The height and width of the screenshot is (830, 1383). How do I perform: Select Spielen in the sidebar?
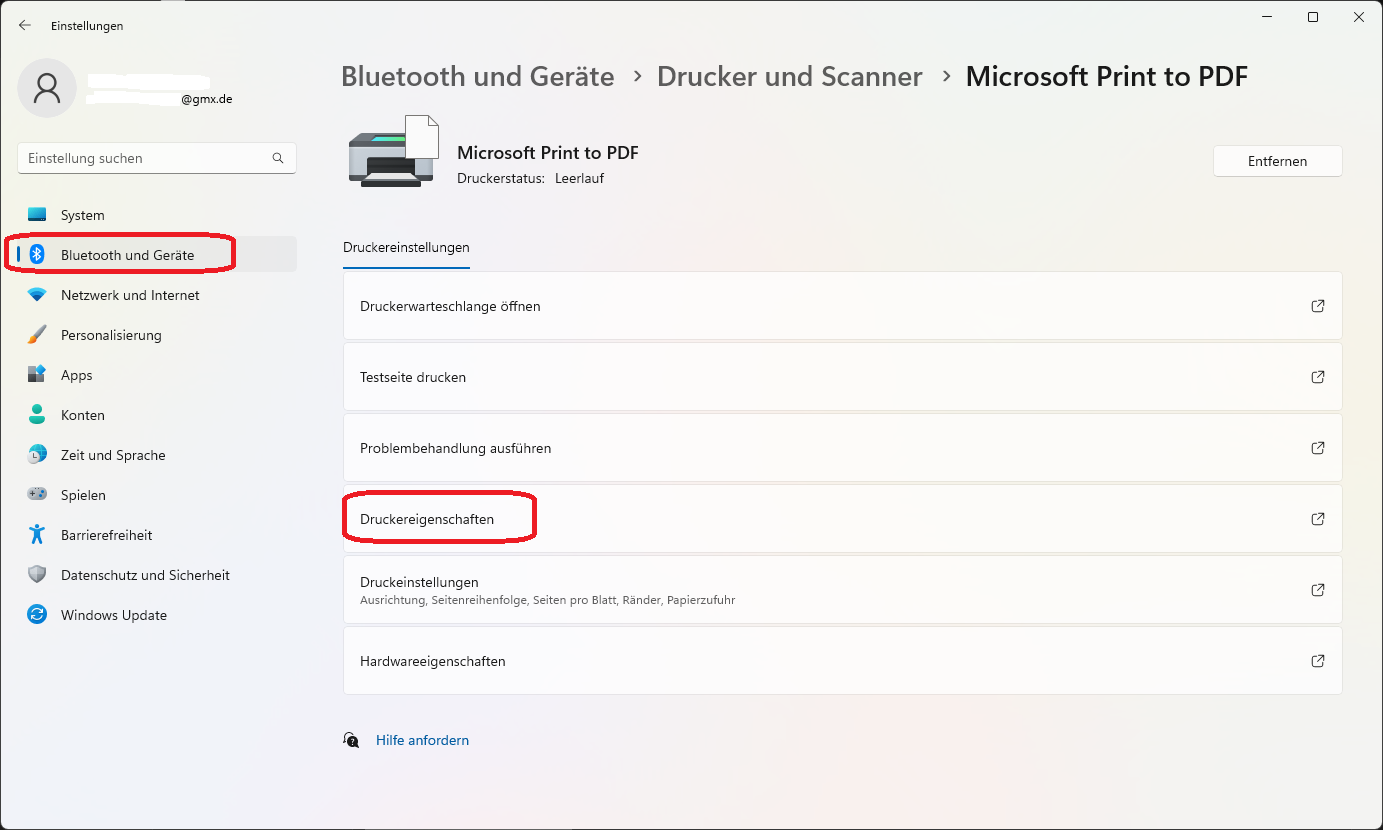[83, 495]
